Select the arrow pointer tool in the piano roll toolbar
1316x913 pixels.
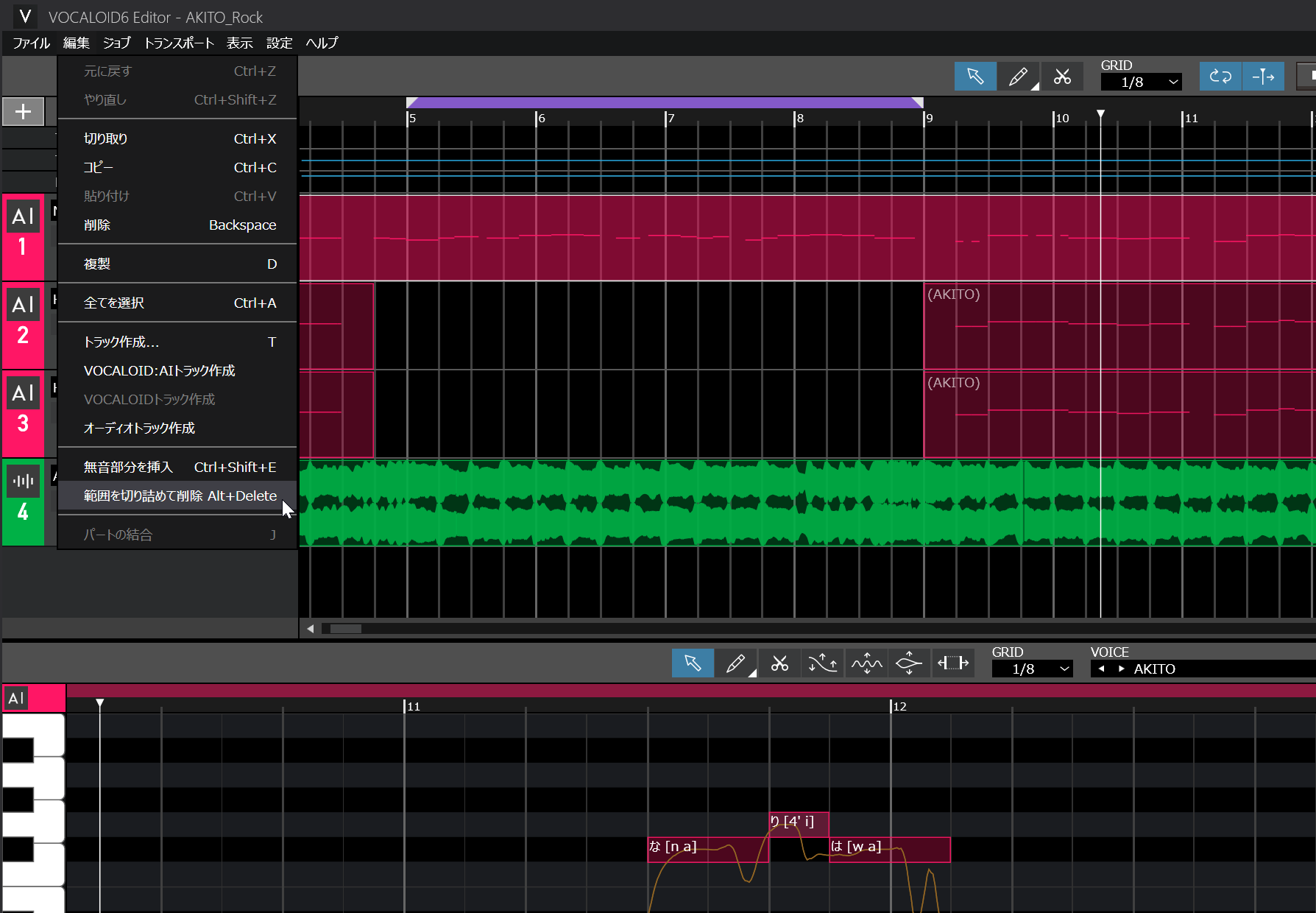[x=693, y=663]
